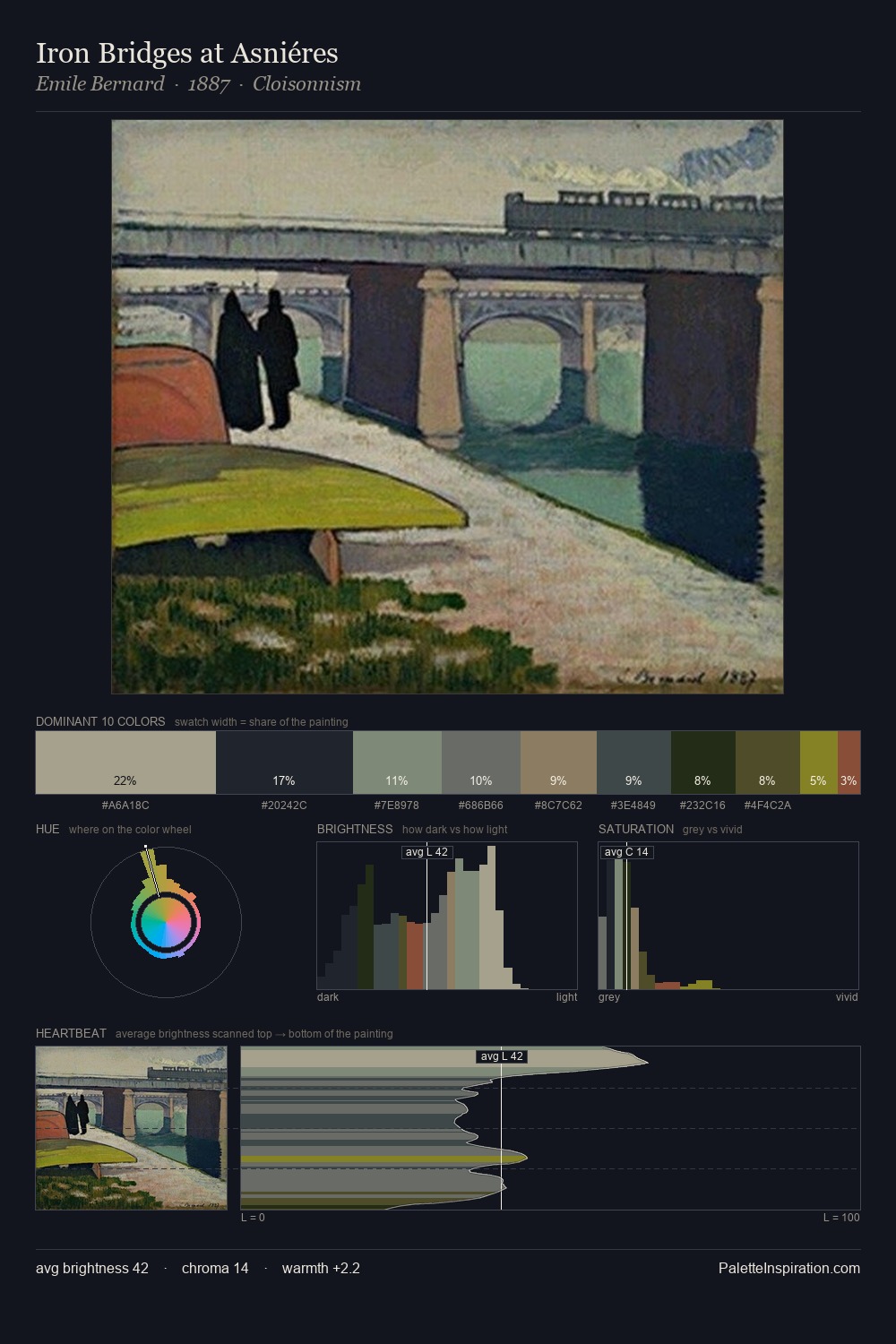Click the hex label #A6A18C
This screenshot has width=896, height=1344.
(x=125, y=805)
